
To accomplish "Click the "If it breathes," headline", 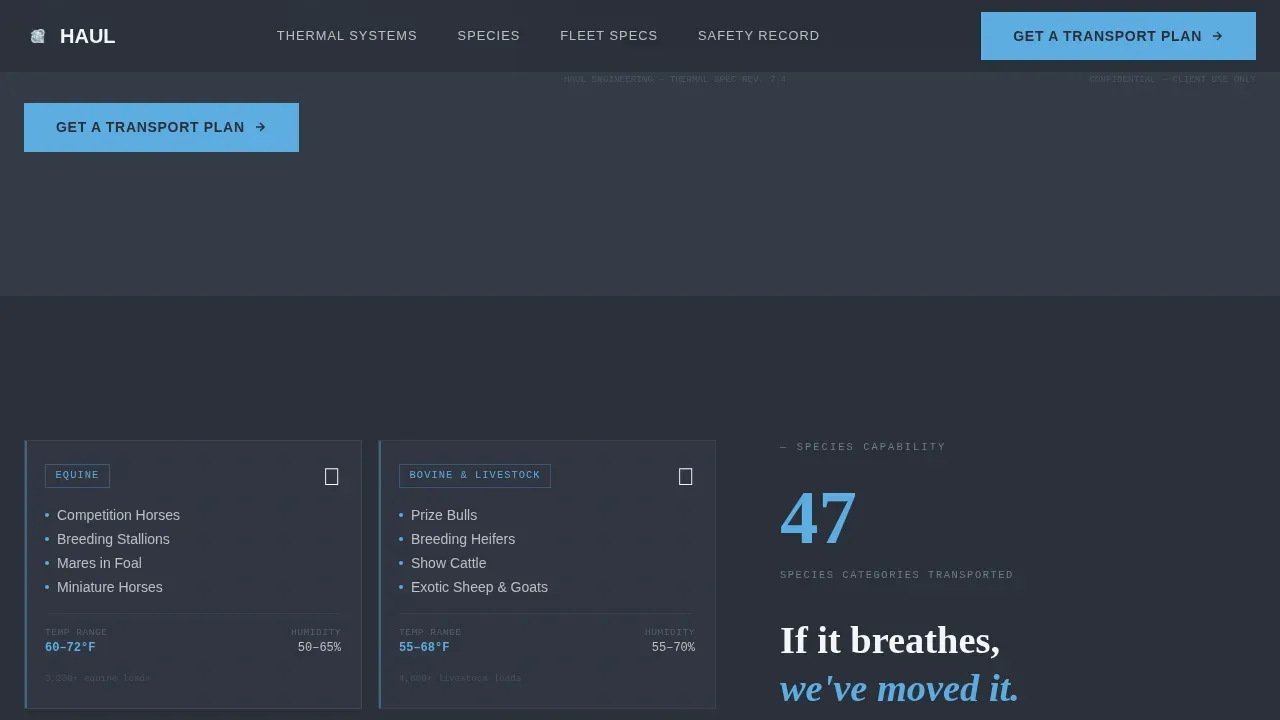I will pyautogui.click(x=890, y=641).
